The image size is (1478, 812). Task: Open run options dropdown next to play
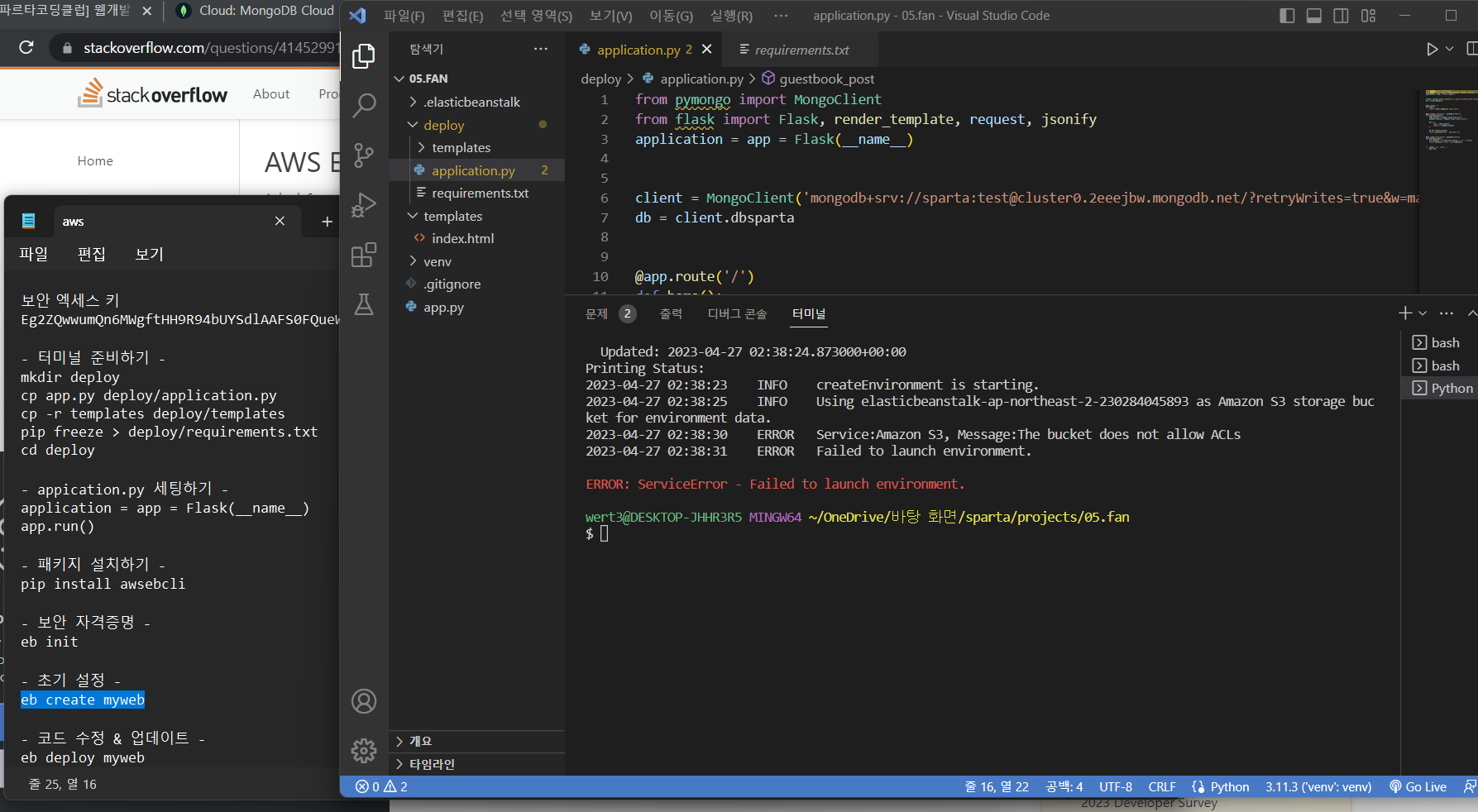(x=1449, y=50)
